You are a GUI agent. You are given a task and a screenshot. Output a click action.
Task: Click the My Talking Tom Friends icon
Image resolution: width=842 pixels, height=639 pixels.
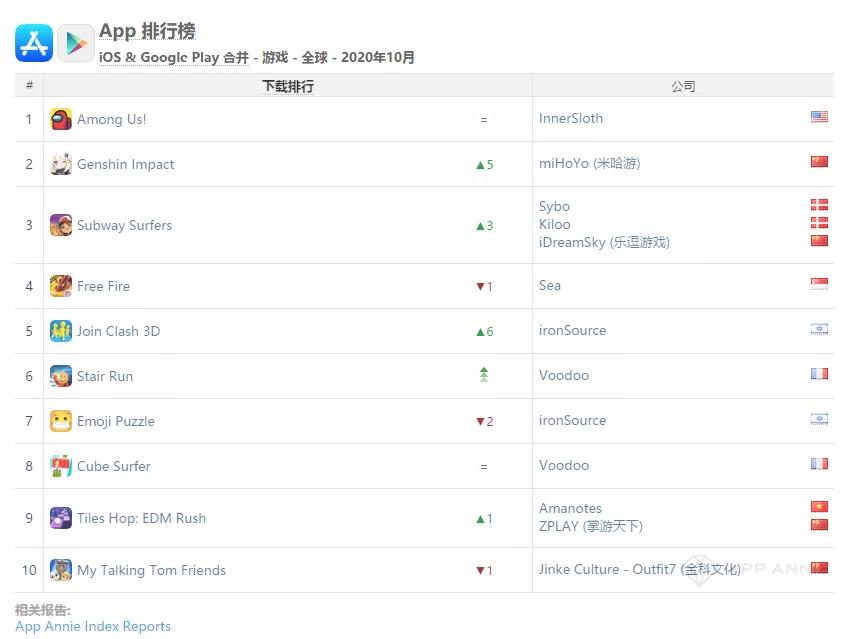click(61, 570)
